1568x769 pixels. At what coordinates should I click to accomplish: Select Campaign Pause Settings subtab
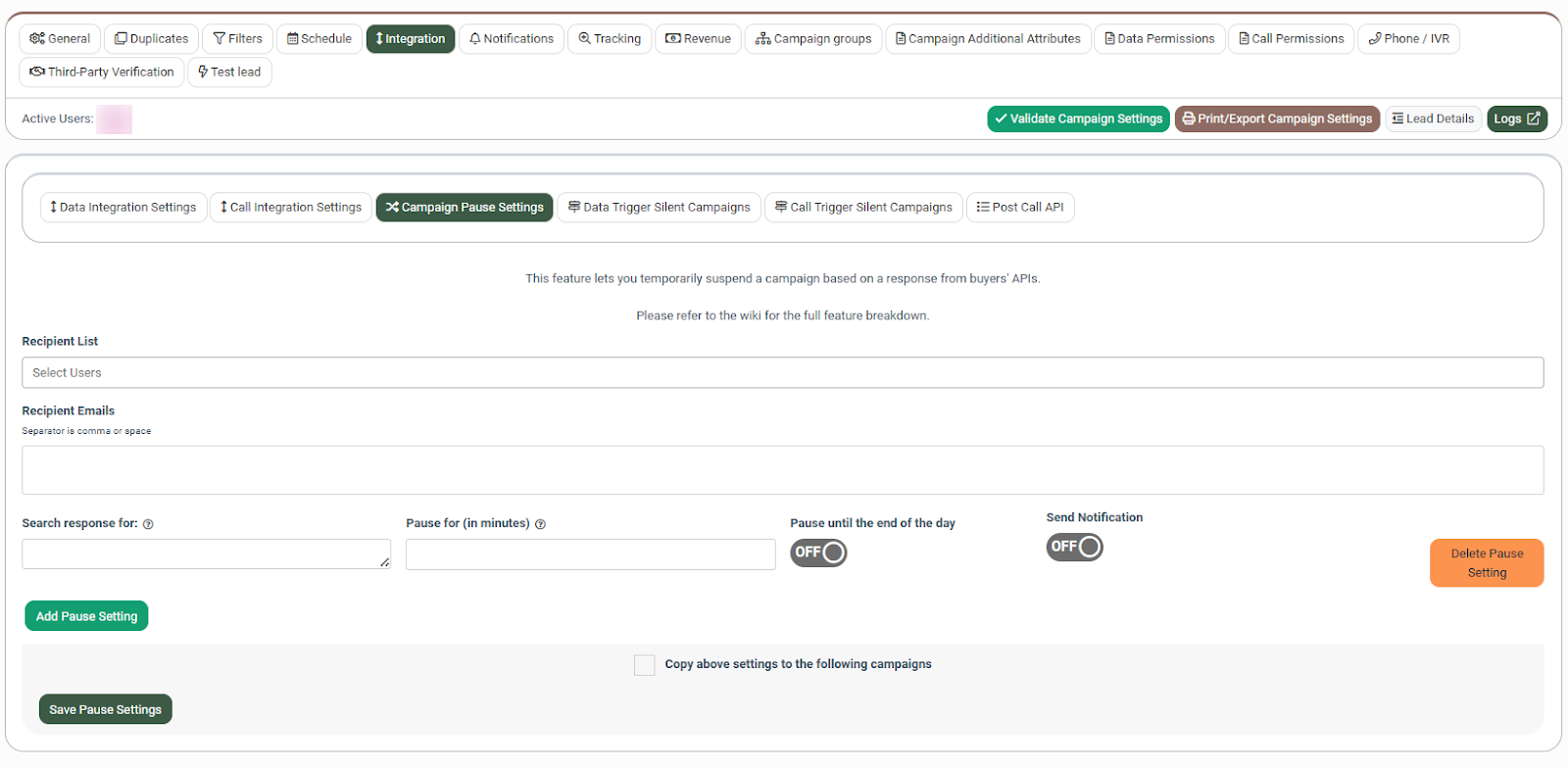pos(465,208)
